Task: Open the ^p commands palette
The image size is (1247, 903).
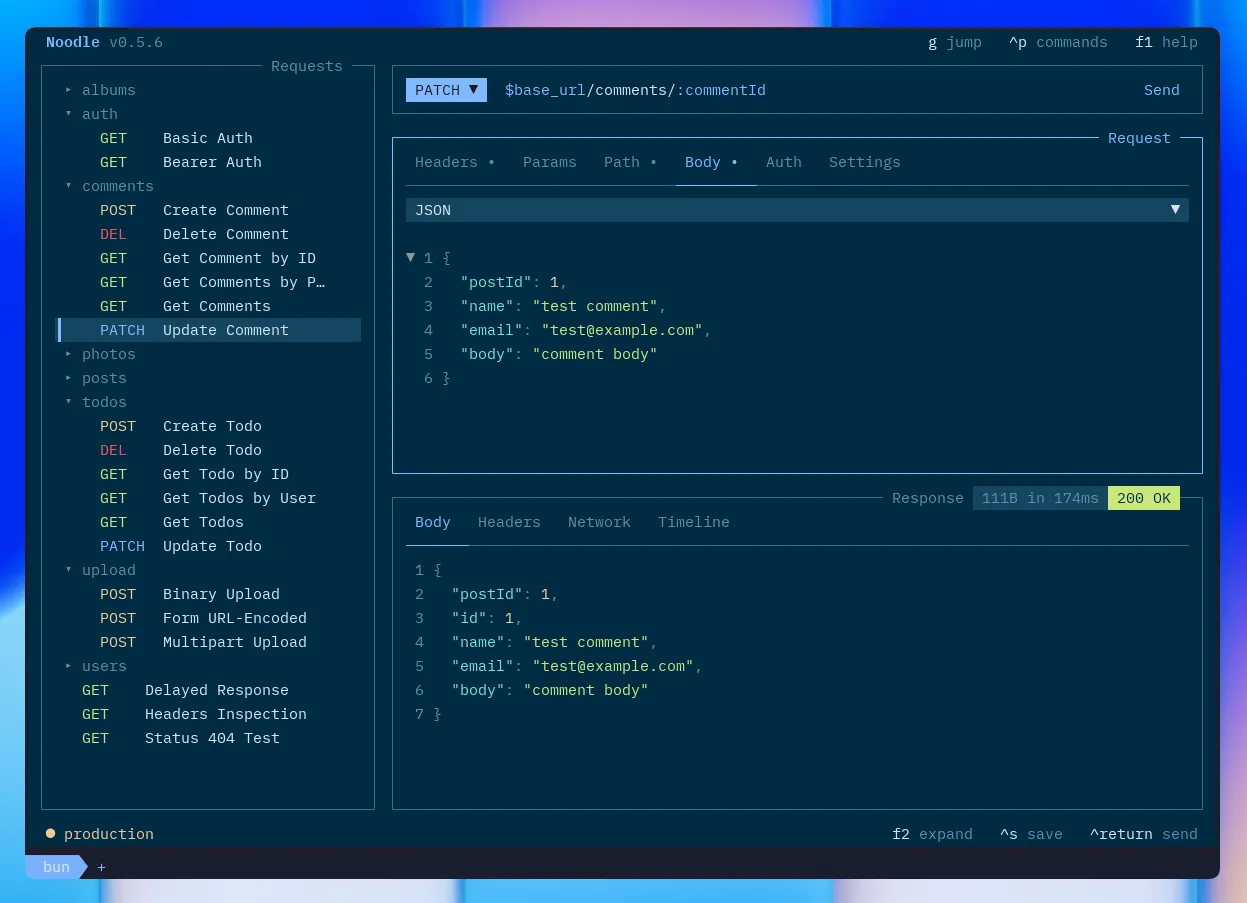Action: (1058, 42)
